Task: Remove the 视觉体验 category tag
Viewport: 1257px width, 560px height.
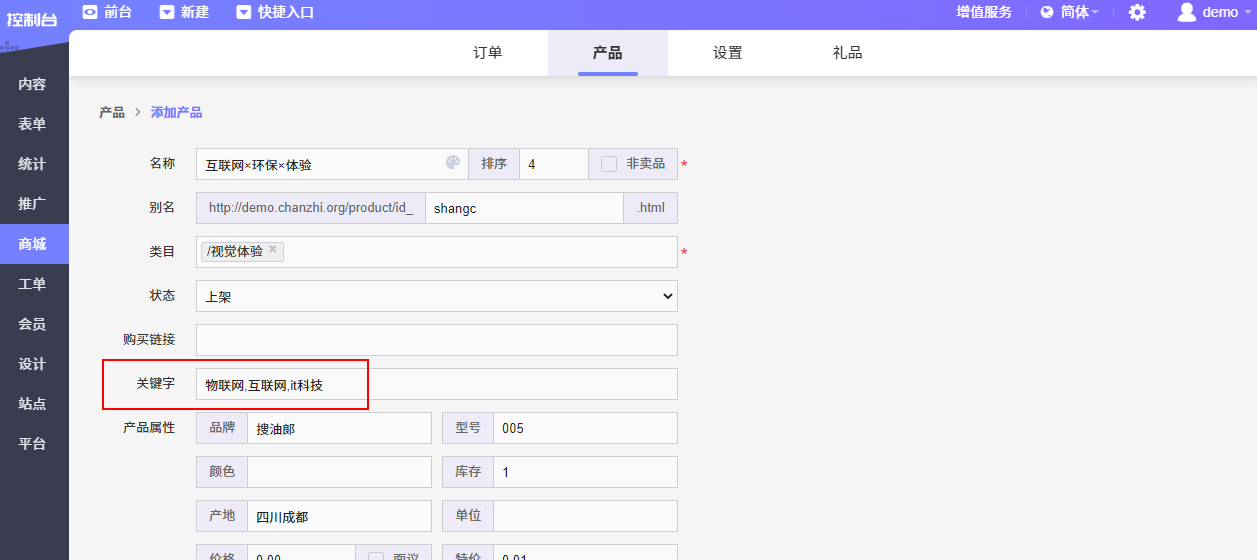Action: tap(273, 250)
